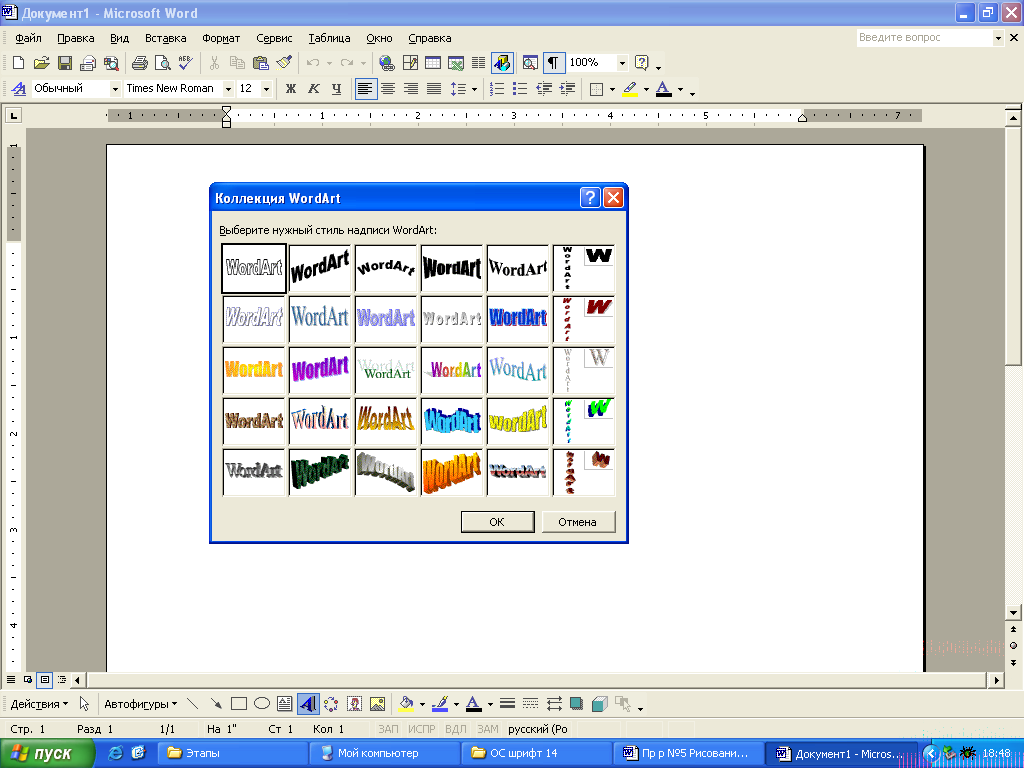The height and width of the screenshot is (768, 1024).
Task: Center the paragraph text
Action: pyautogui.click(x=388, y=89)
